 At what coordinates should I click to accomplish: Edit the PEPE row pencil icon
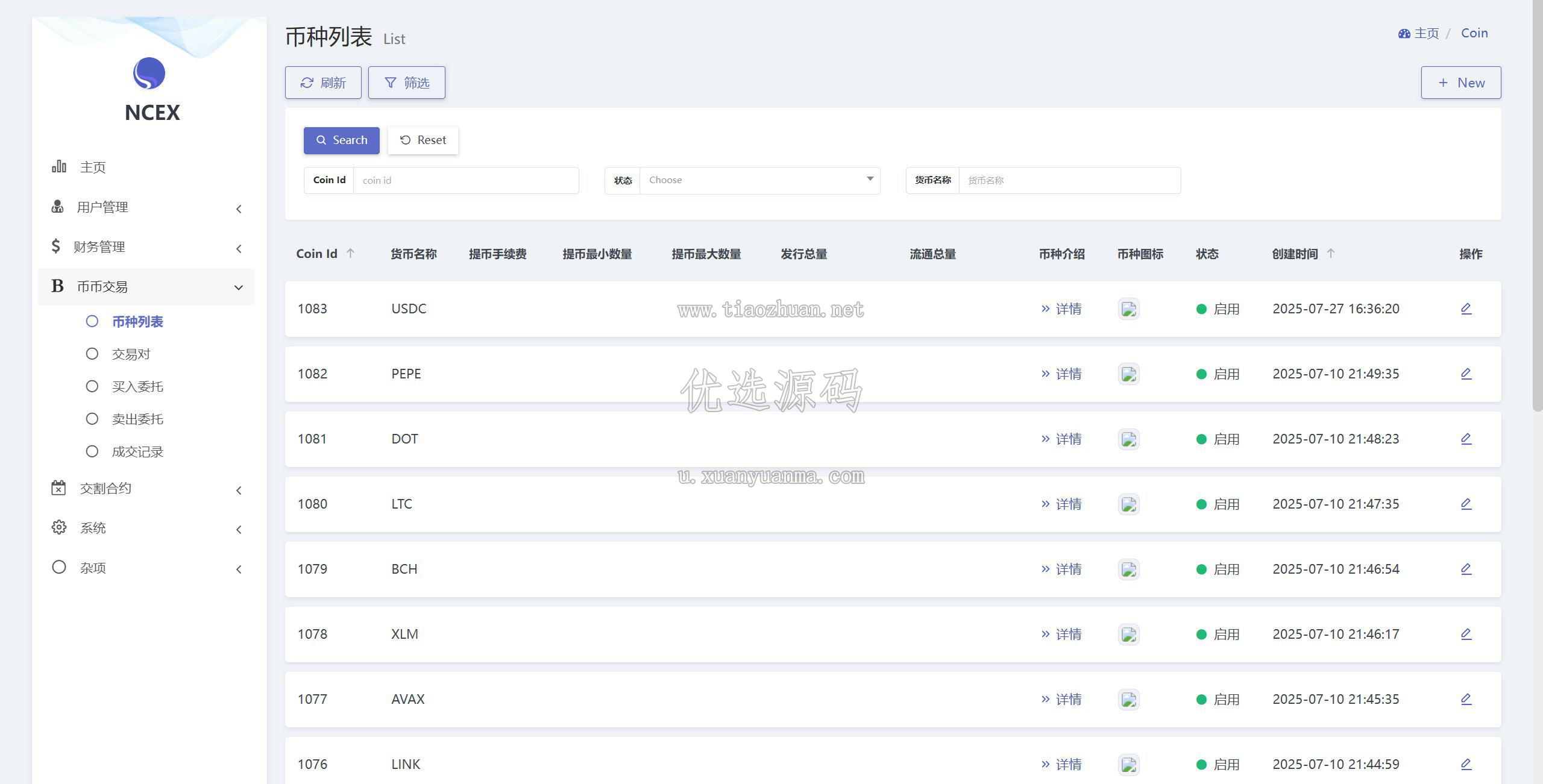[1466, 374]
